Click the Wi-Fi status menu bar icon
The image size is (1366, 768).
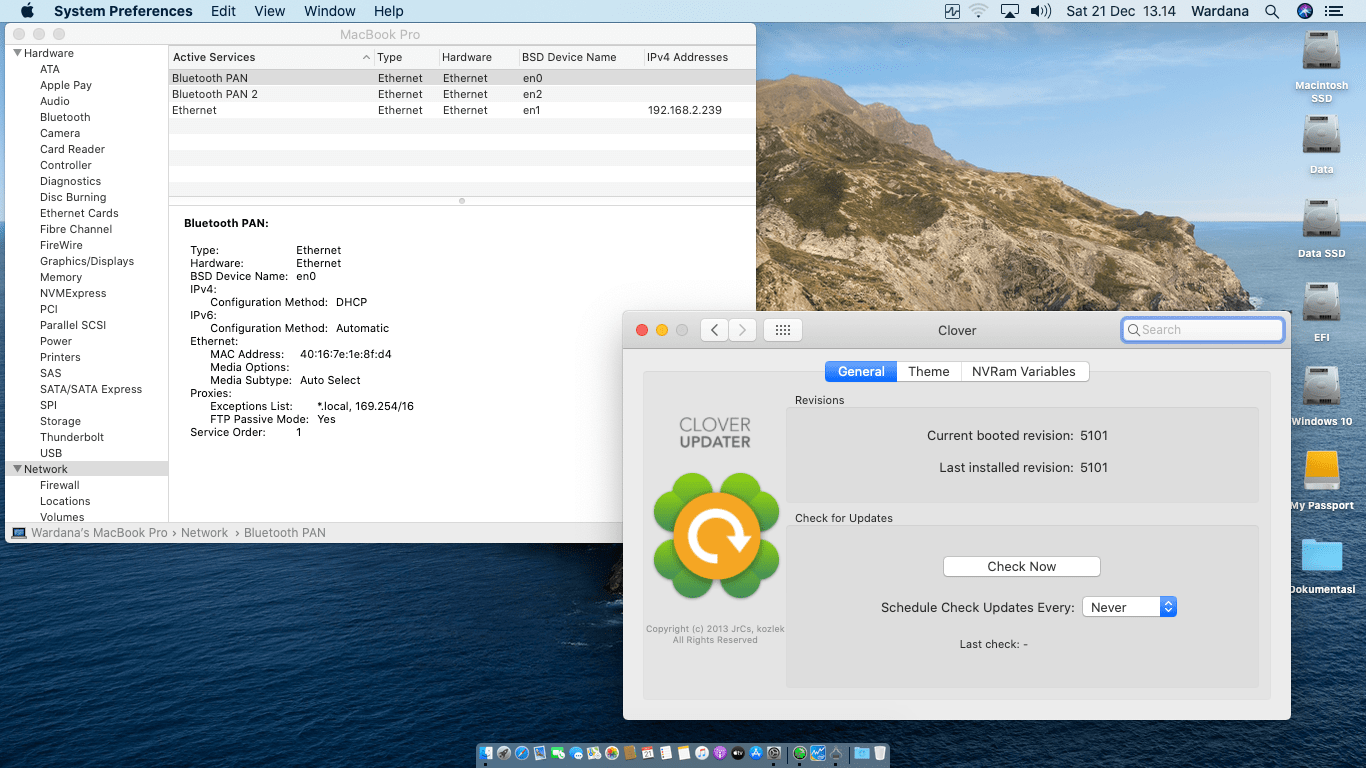[978, 11]
